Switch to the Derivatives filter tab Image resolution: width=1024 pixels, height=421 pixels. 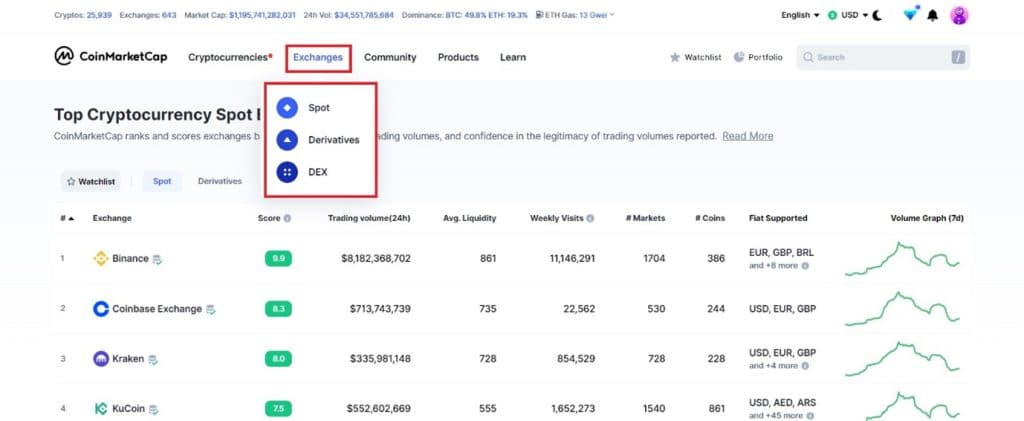(x=219, y=181)
